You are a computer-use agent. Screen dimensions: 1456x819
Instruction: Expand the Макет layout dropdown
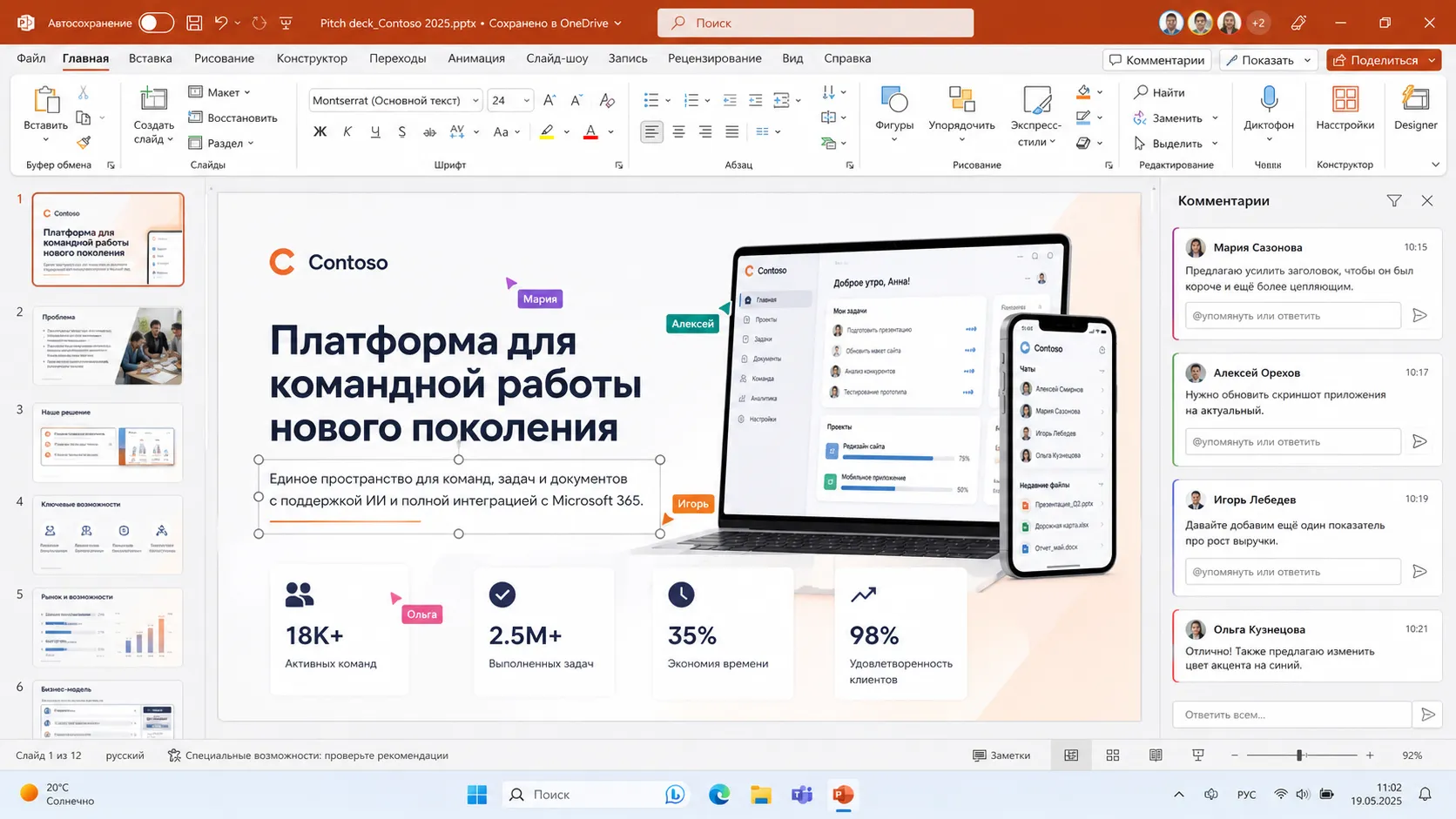(x=219, y=92)
